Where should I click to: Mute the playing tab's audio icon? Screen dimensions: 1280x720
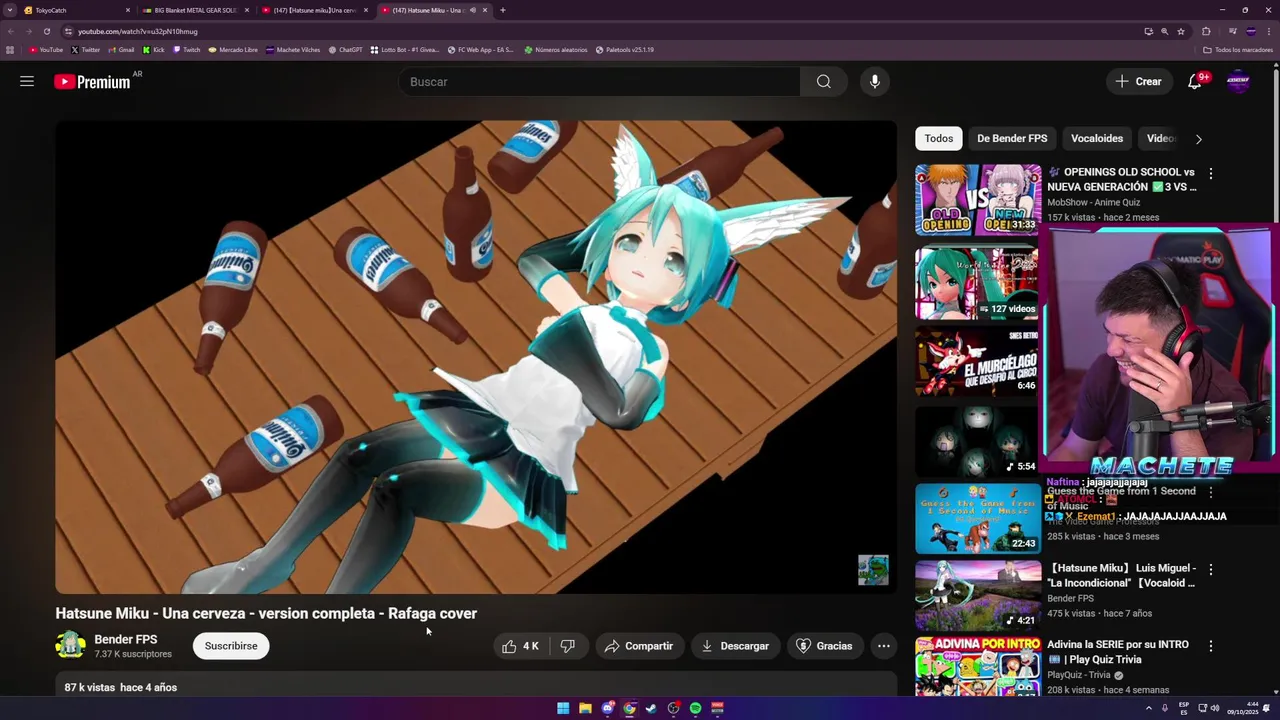[x=473, y=10]
